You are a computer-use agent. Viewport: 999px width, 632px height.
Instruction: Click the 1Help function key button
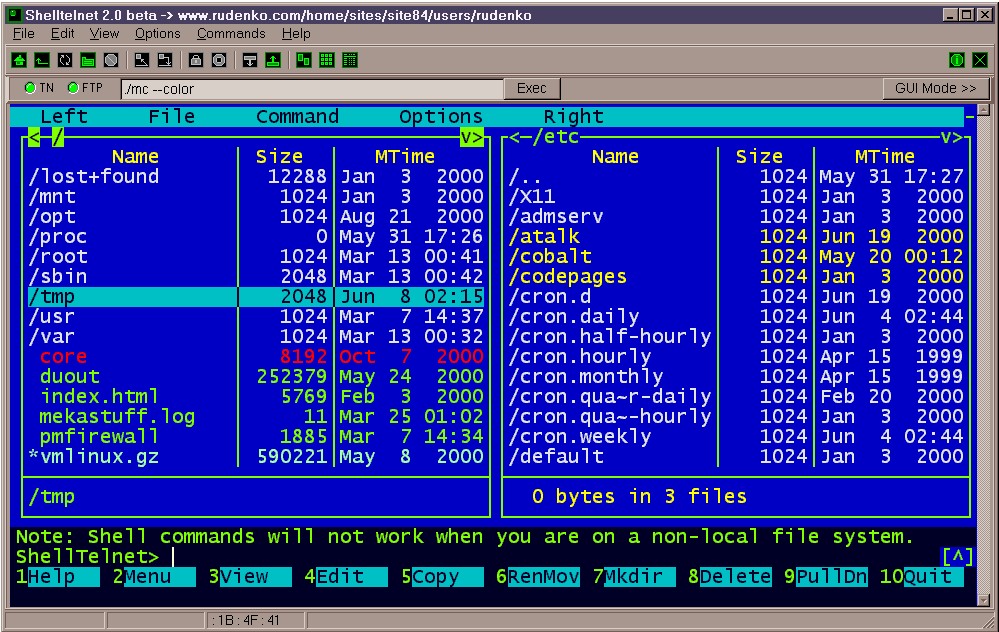[x=57, y=577]
